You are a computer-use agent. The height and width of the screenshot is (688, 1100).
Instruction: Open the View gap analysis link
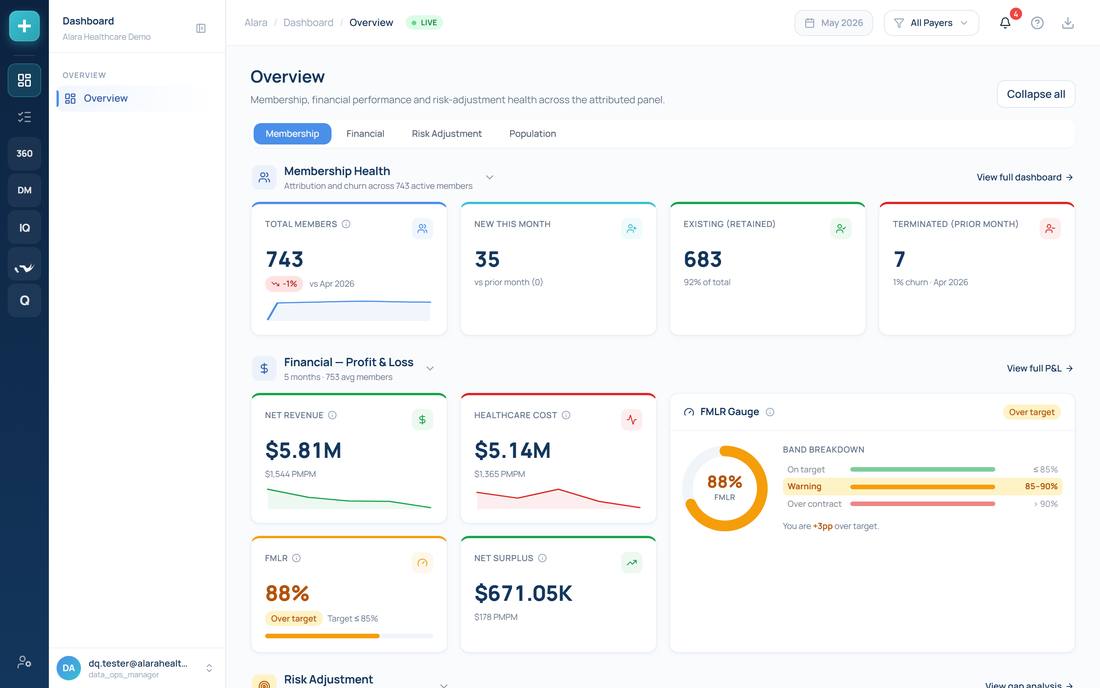[x=1028, y=684]
